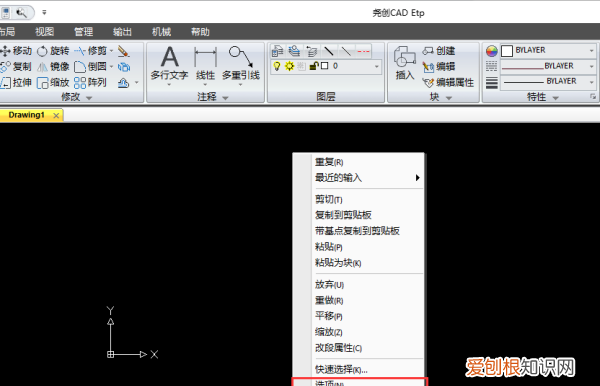Click the color wheel icon in the Properties panel
600x386 pixels.
pos(491,50)
